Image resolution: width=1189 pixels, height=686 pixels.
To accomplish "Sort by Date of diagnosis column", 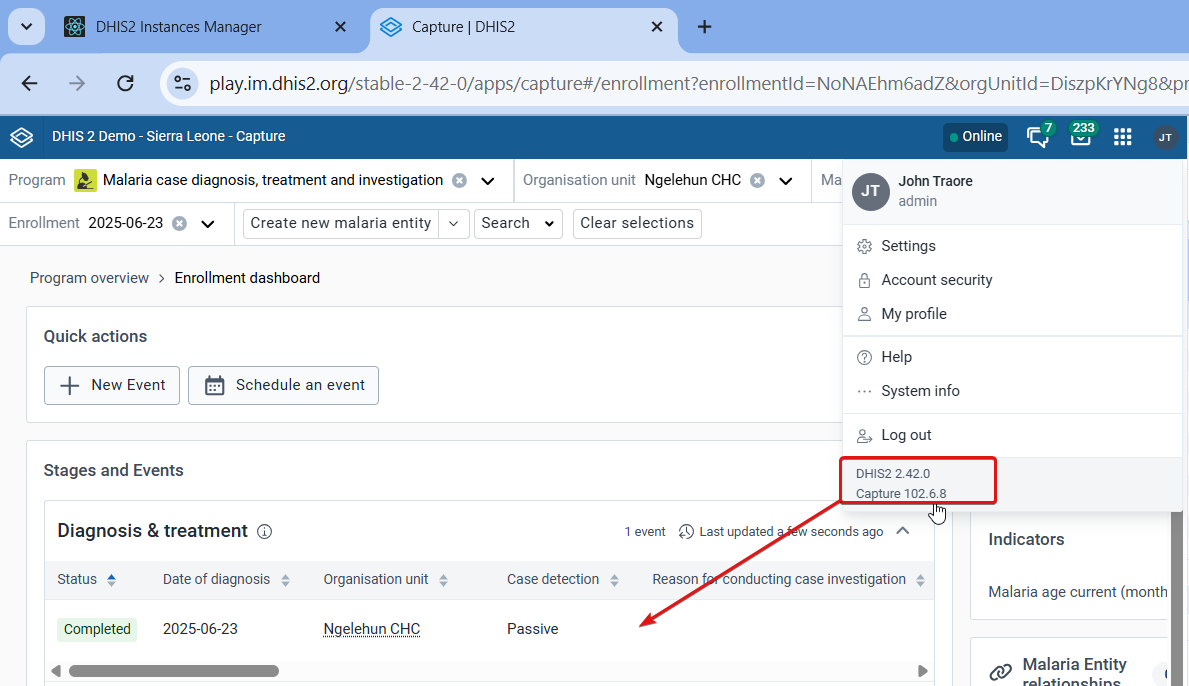I will pos(285,580).
